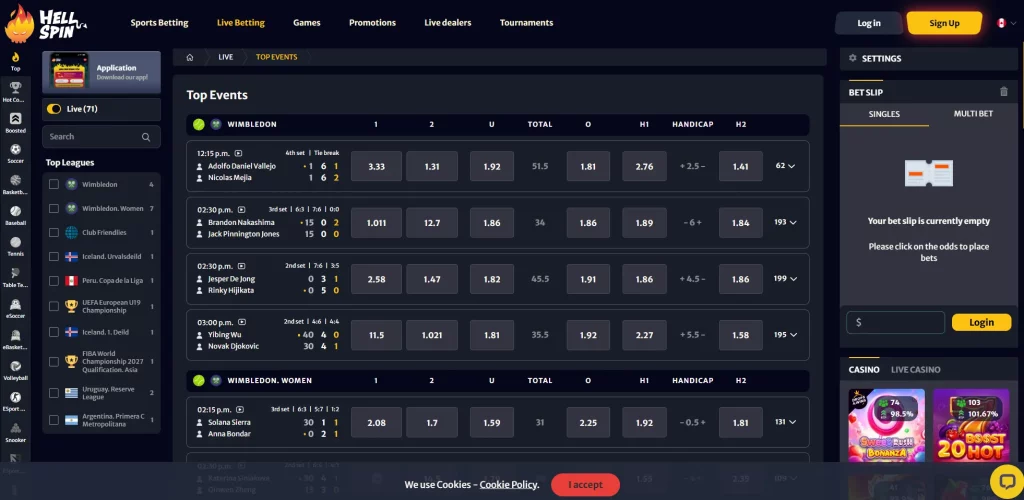Check the Peru. Copa de la Liga checkbox

54,281
